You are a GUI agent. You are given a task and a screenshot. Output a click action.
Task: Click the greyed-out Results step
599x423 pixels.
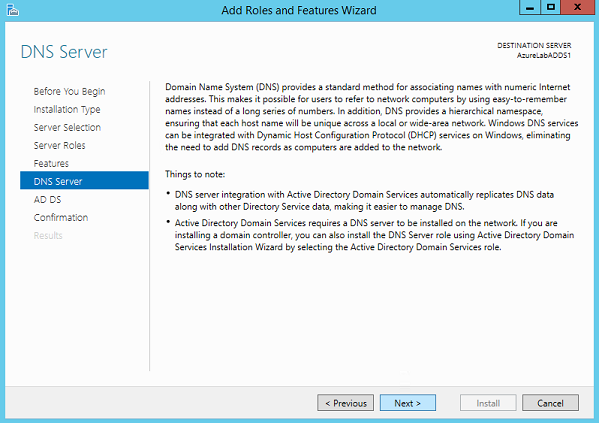click(48, 235)
